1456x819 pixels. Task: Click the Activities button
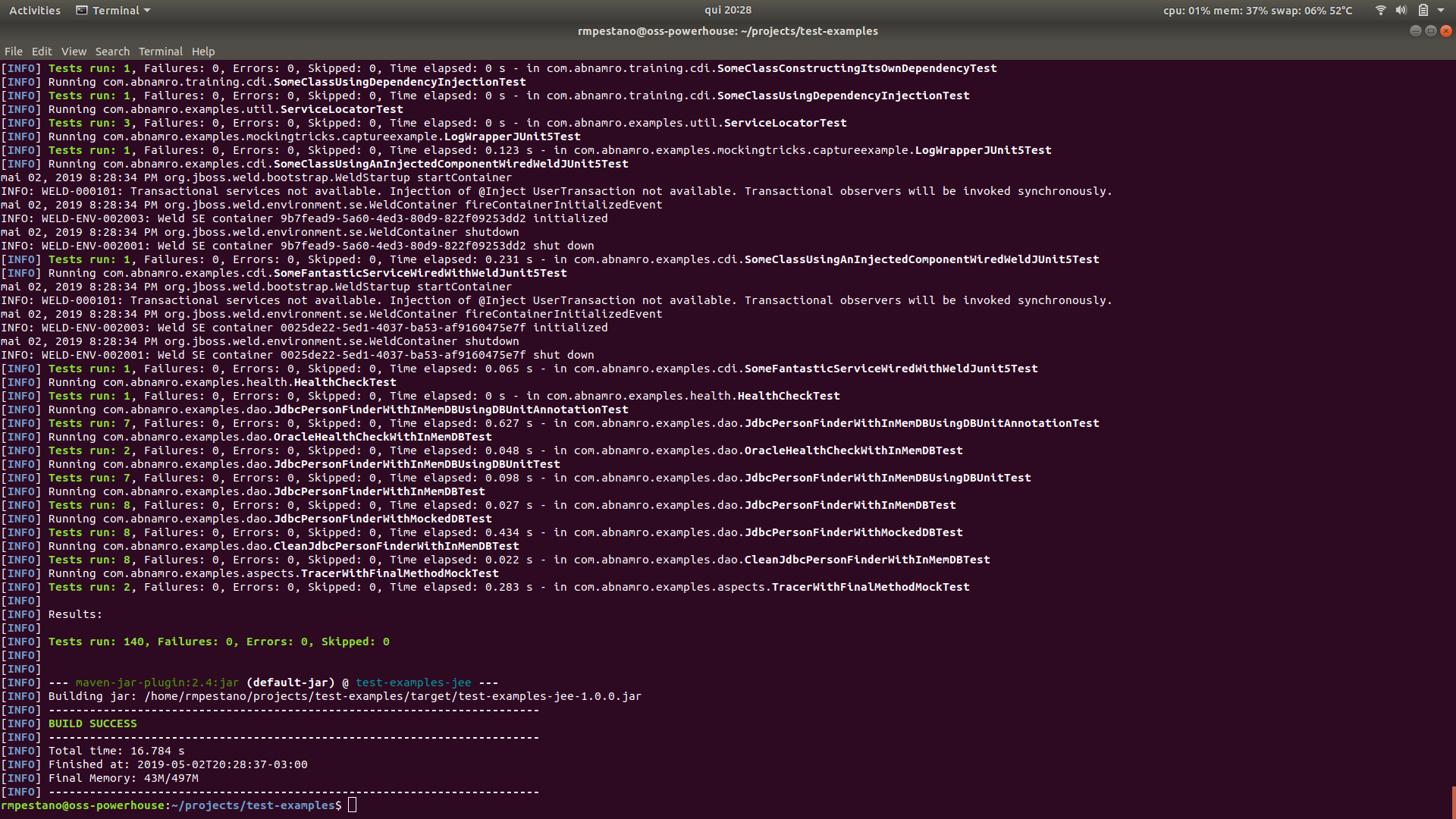click(35, 10)
